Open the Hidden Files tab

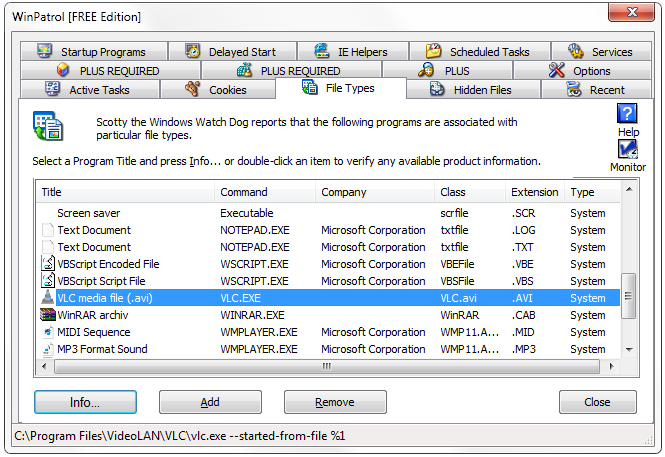coord(473,89)
